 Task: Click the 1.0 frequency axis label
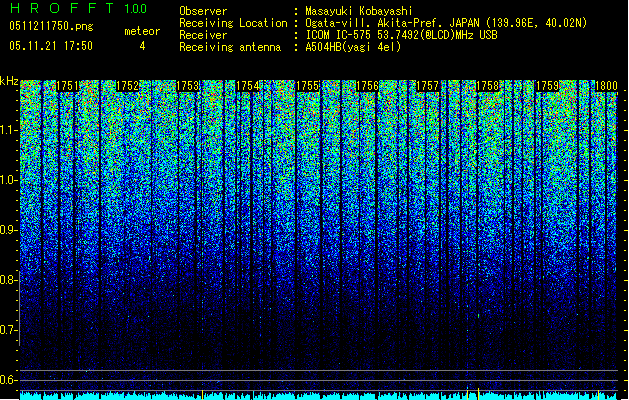click(x=9, y=180)
